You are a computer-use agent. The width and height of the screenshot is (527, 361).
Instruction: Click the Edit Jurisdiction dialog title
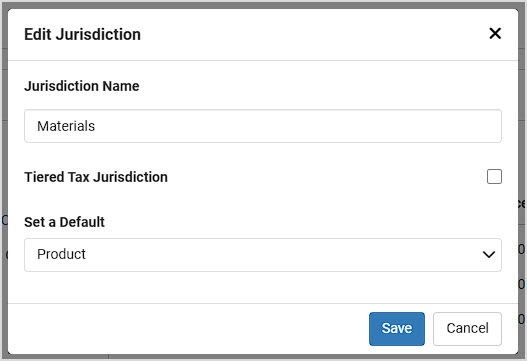pos(82,34)
